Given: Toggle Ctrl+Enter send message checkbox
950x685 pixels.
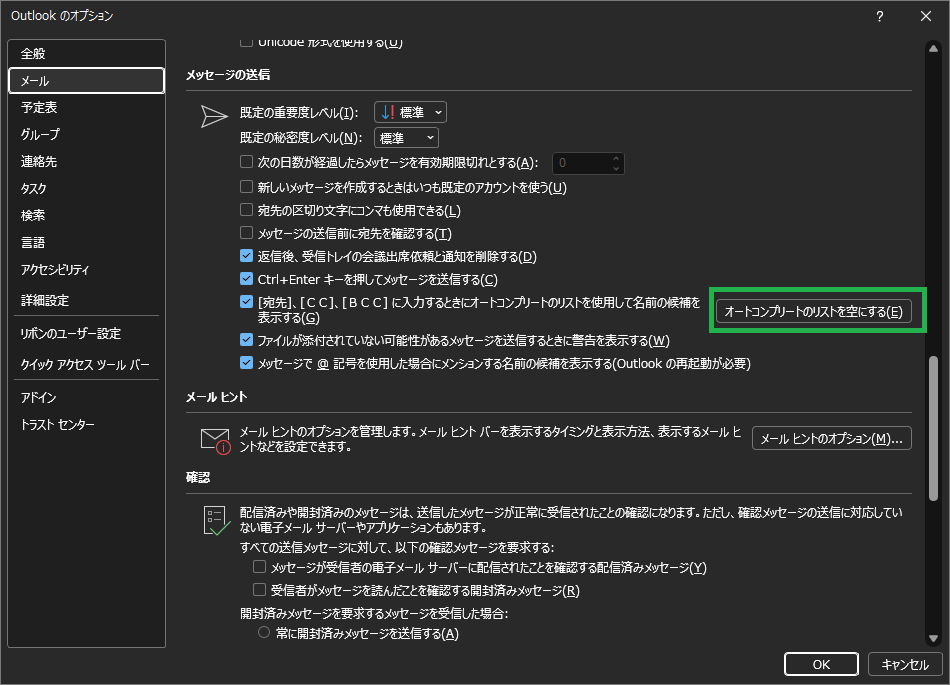Looking at the screenshot, I should click(x=246, y=279).
